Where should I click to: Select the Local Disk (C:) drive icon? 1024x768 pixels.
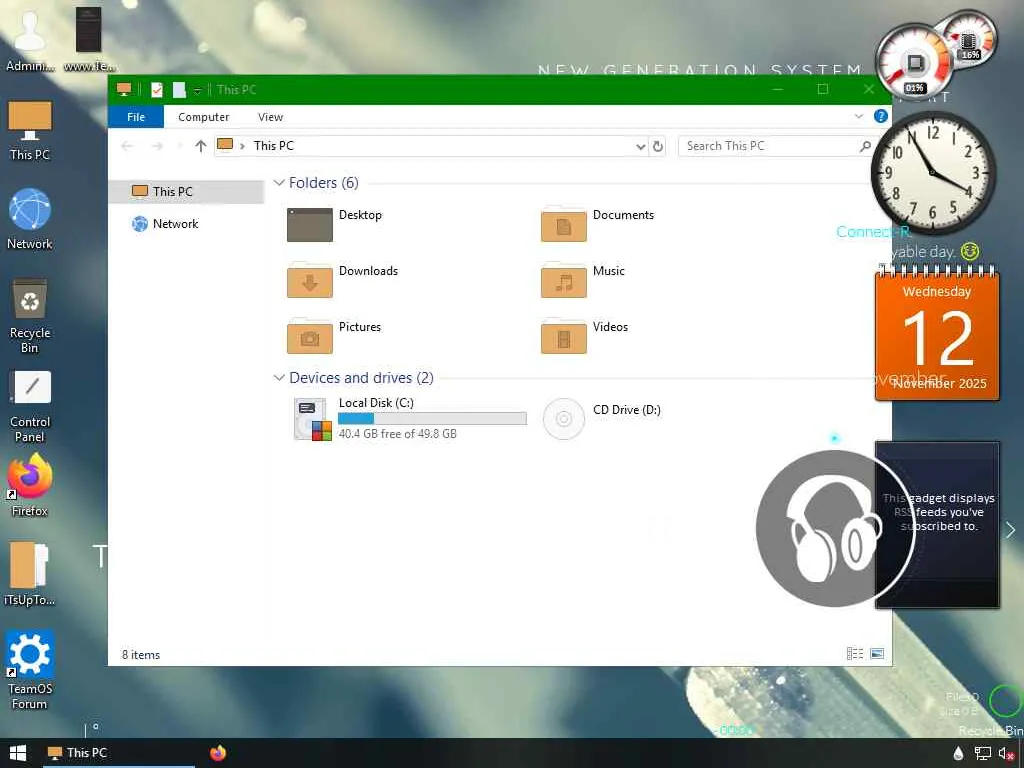coord(312,419)
